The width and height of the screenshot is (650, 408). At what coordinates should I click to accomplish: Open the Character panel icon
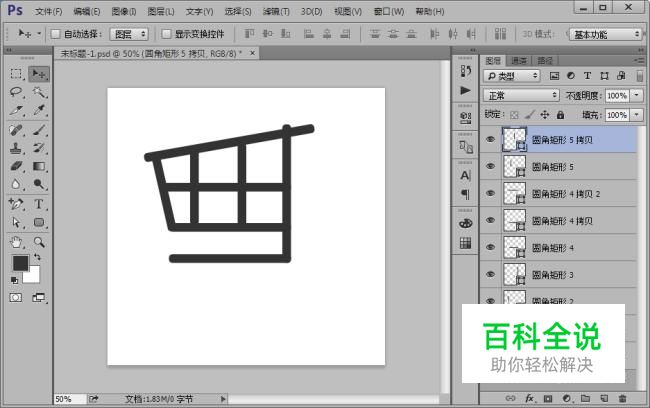pos(466,175)
